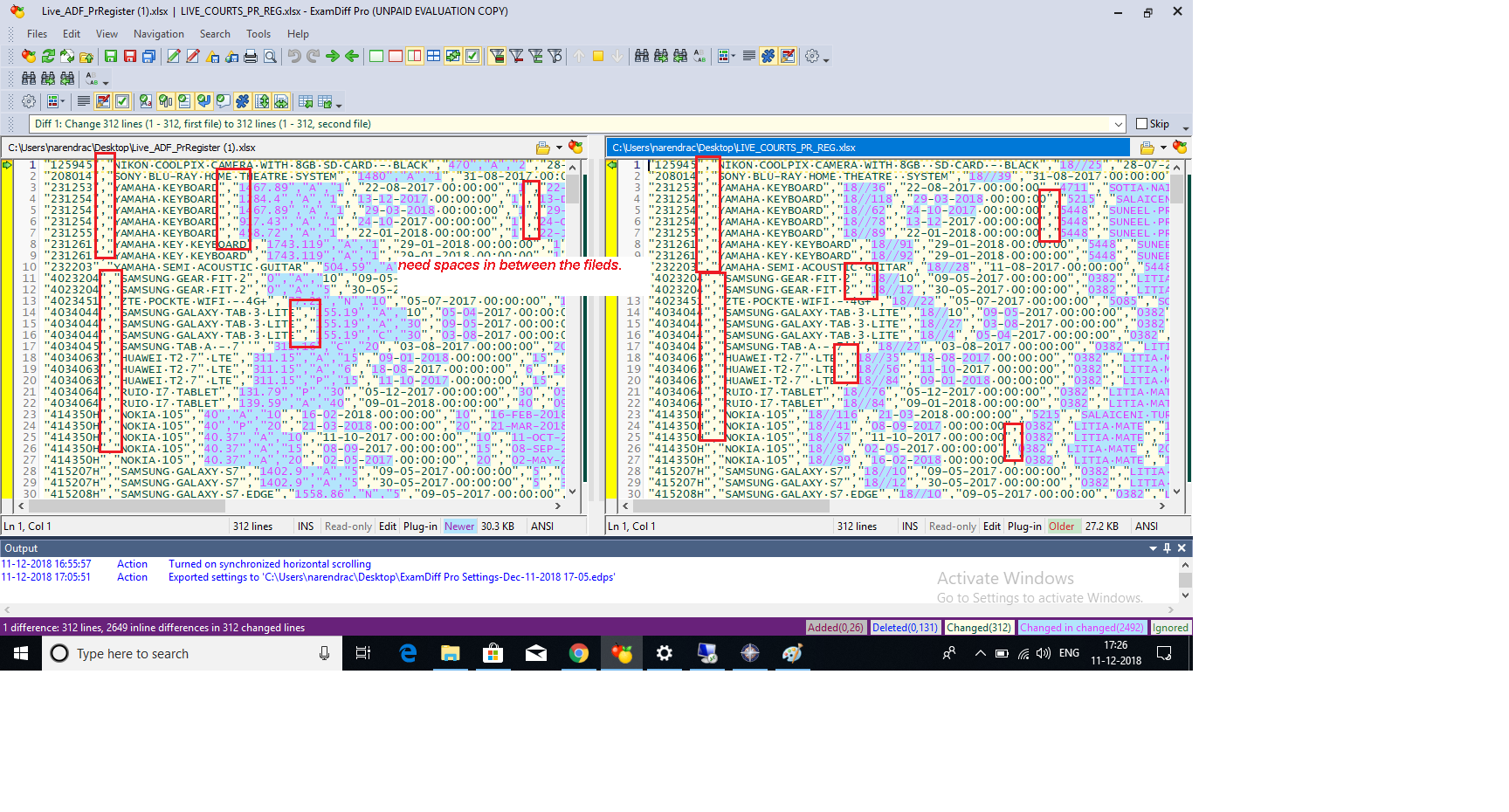1509x812 pixels.
Task: Edit first file with green pencil icon
Action: (174, 56)
